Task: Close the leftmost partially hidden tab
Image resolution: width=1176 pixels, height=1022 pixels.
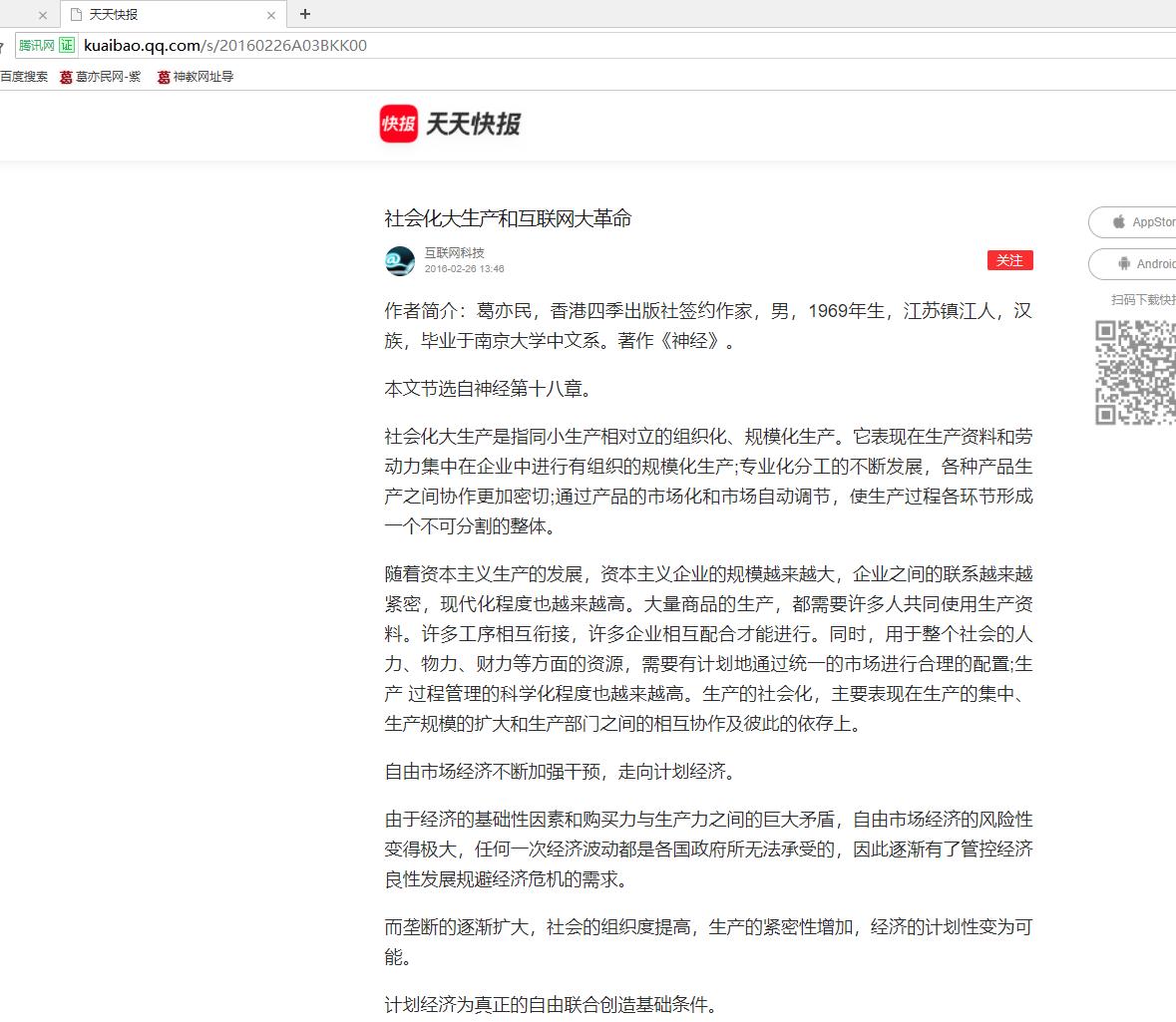Action: 43,15
